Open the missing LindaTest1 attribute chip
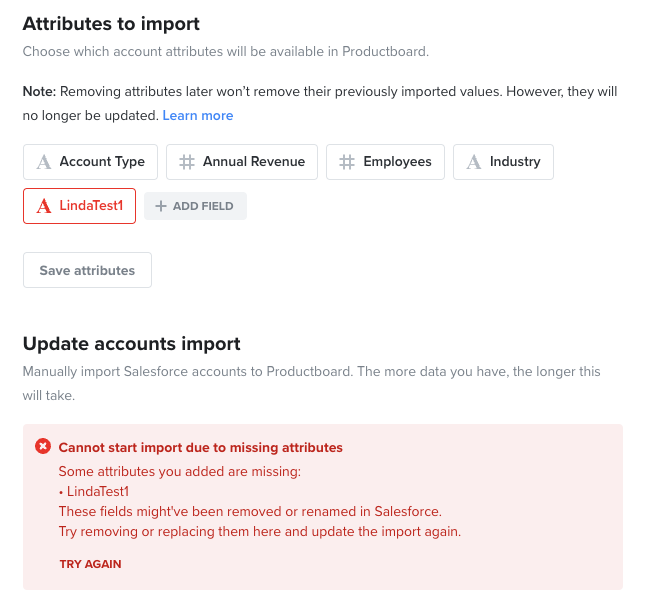Screen dimensions: 647x615 pyautogui.click(x=79, y=206)
